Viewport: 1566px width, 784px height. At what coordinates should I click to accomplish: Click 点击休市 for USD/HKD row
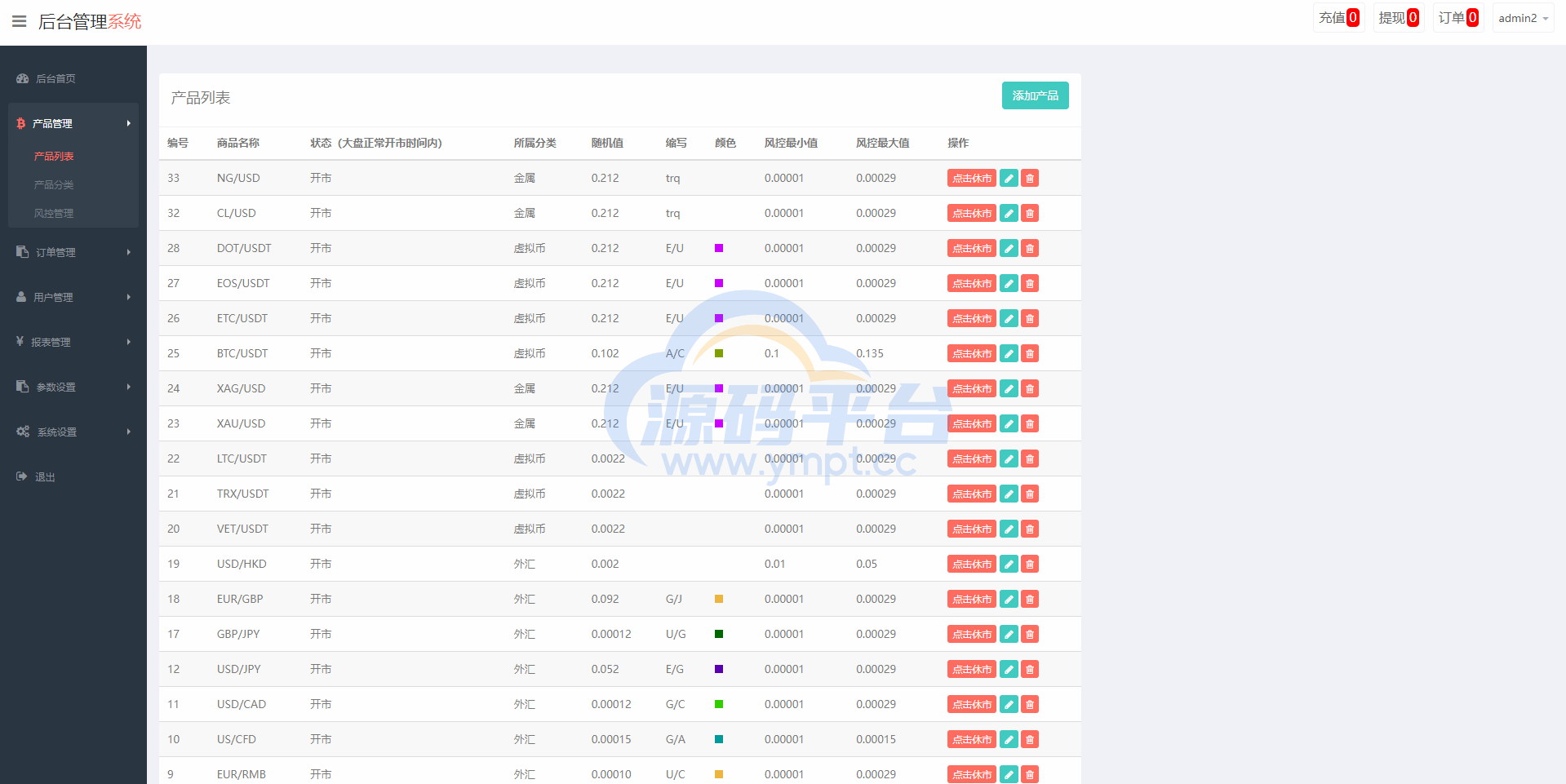coord(972,564)
